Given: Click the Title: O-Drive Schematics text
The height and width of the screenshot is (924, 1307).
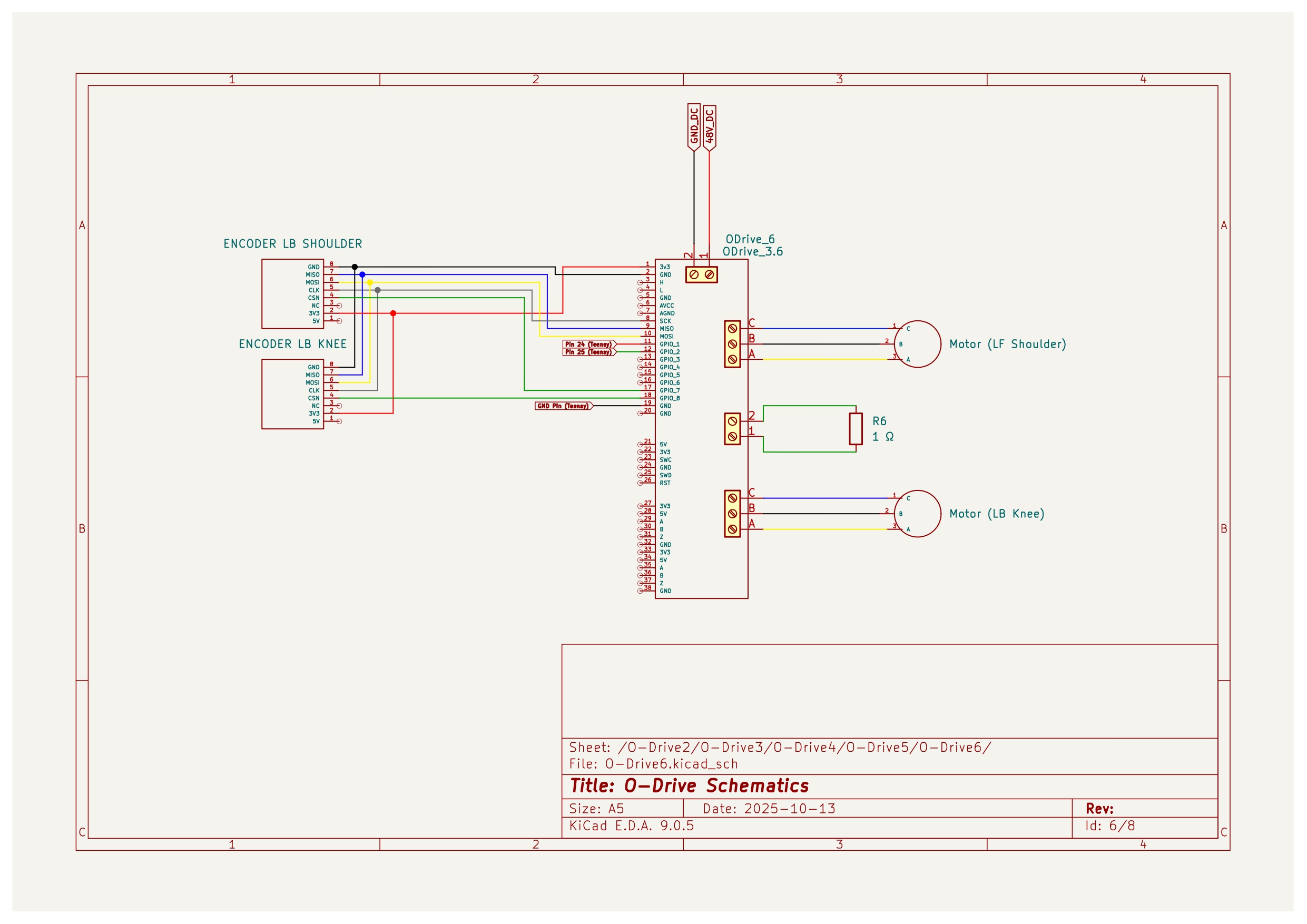Looking at the screenshot, I should tap(690, 785).
